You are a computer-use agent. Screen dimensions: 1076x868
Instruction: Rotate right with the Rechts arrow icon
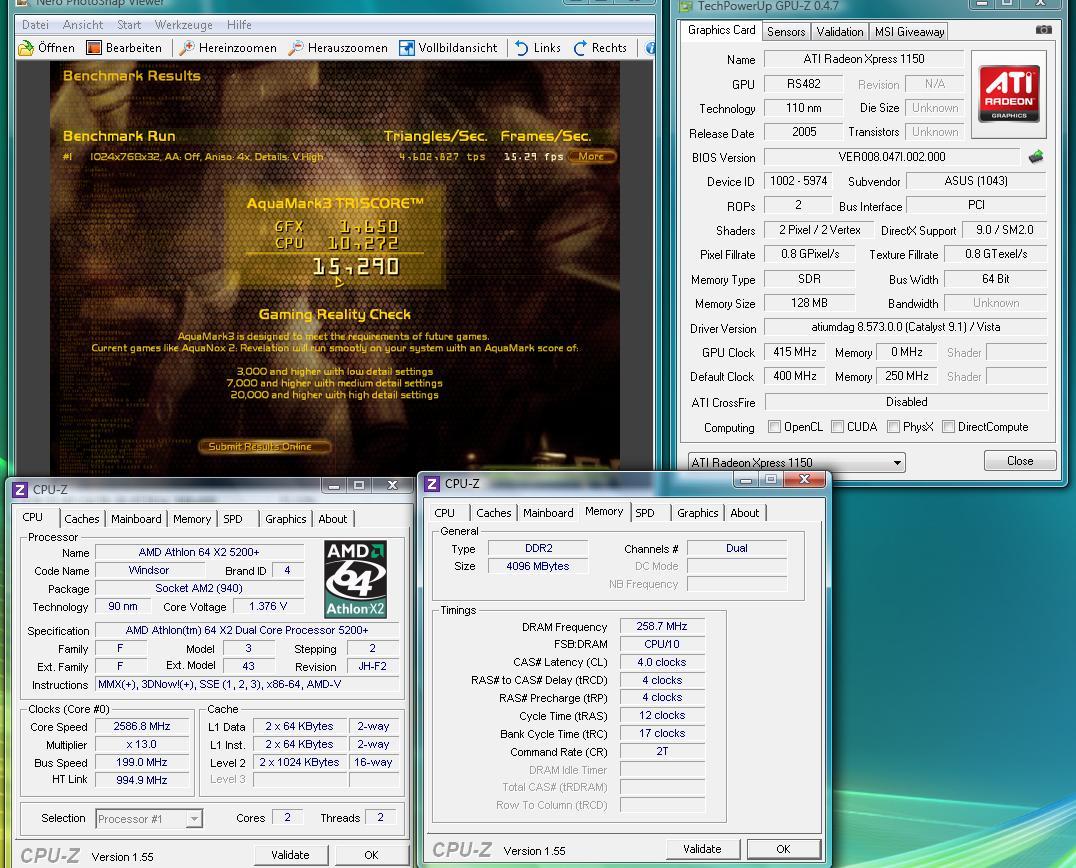click(x=581, y=48)
